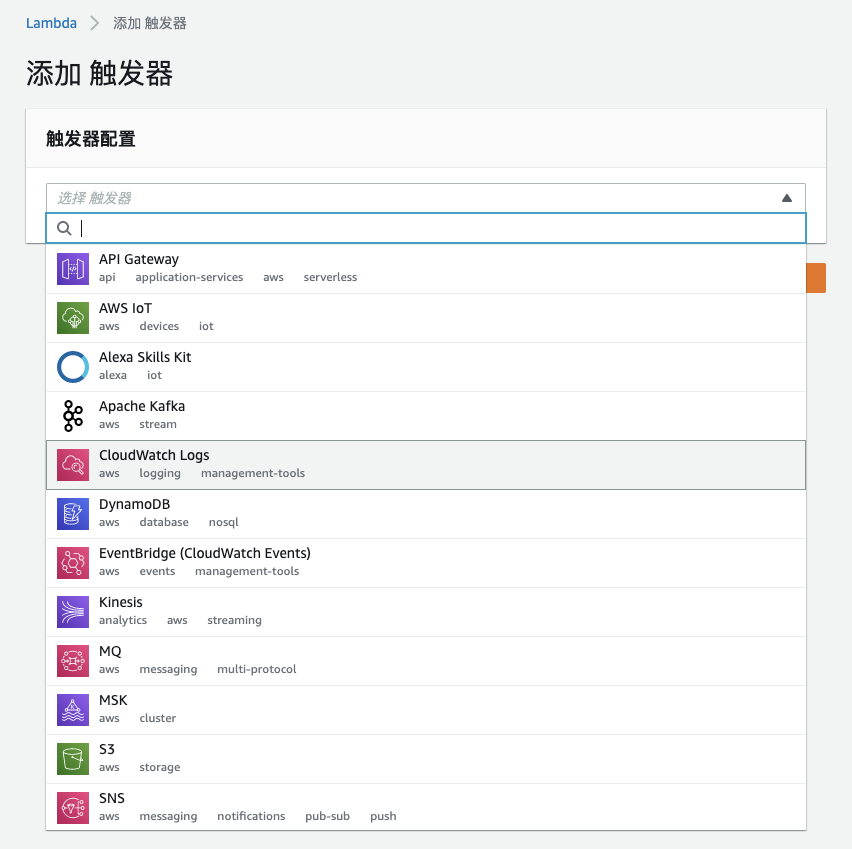Click the 添加 触发器 breadcrumb text
The width and height of the screenshot is (852, 849).
point(149,23)
